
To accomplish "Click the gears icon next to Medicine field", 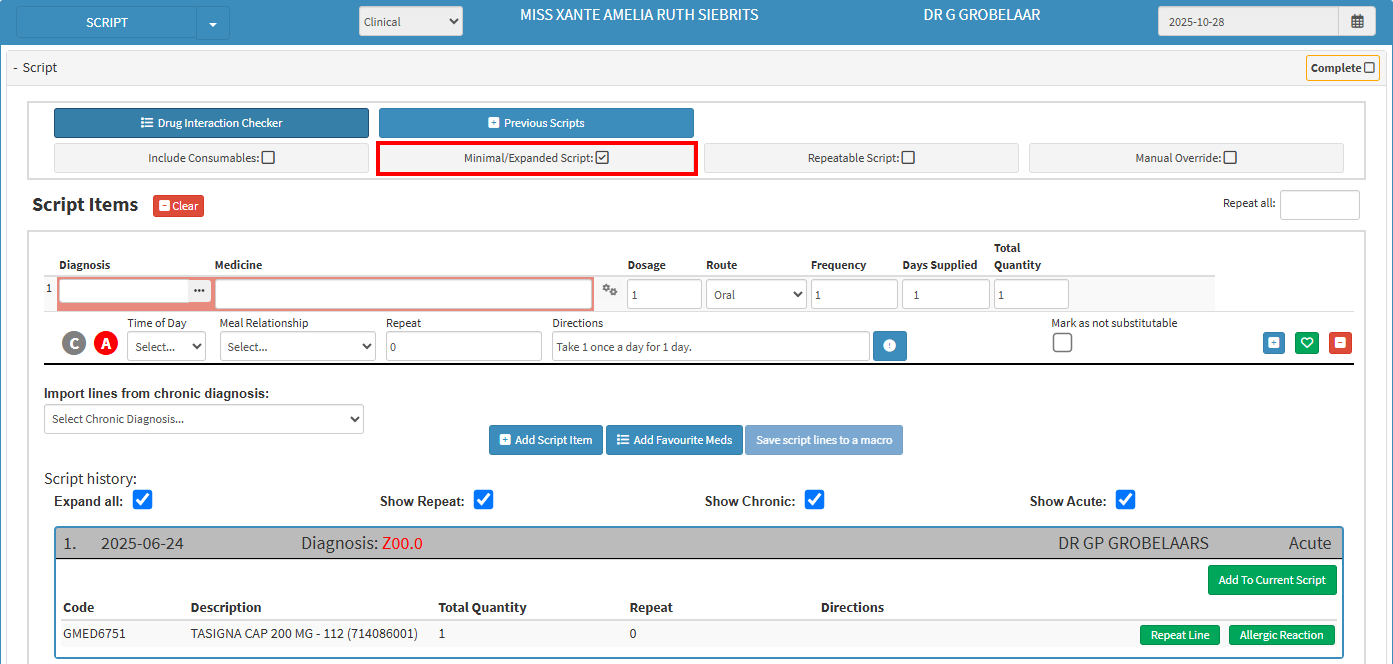I will (609, 290).
